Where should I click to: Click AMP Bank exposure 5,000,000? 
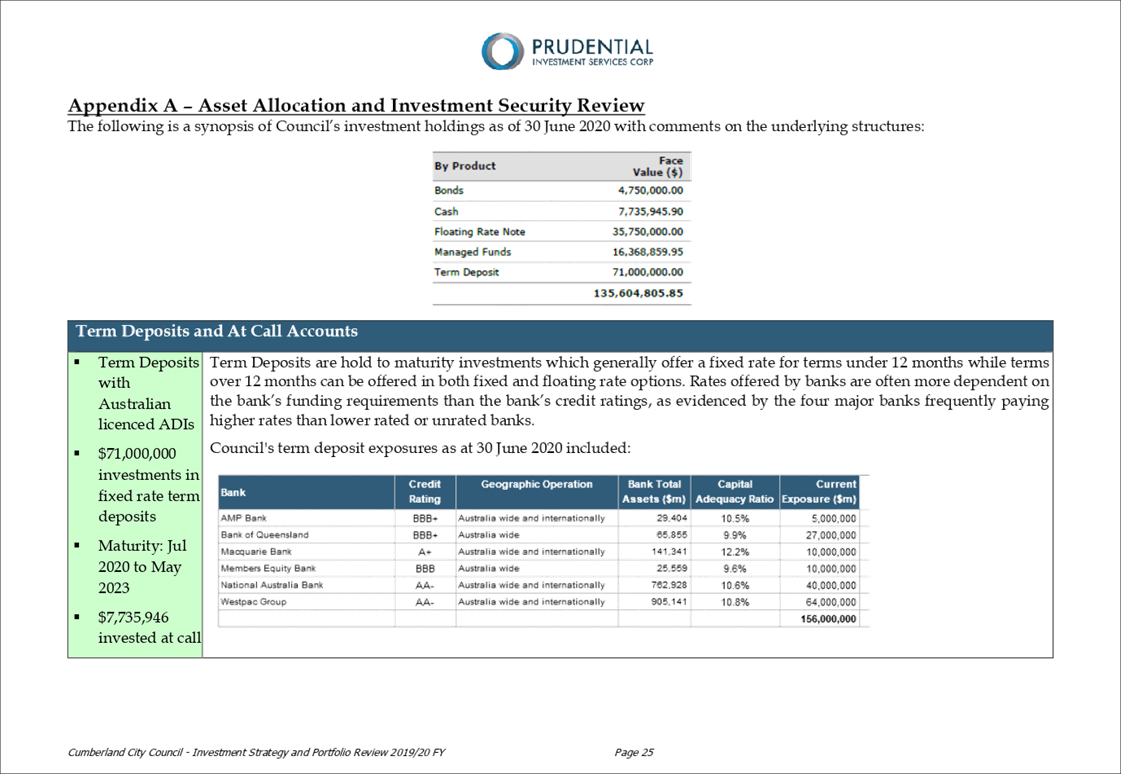[x=834, y=519]
